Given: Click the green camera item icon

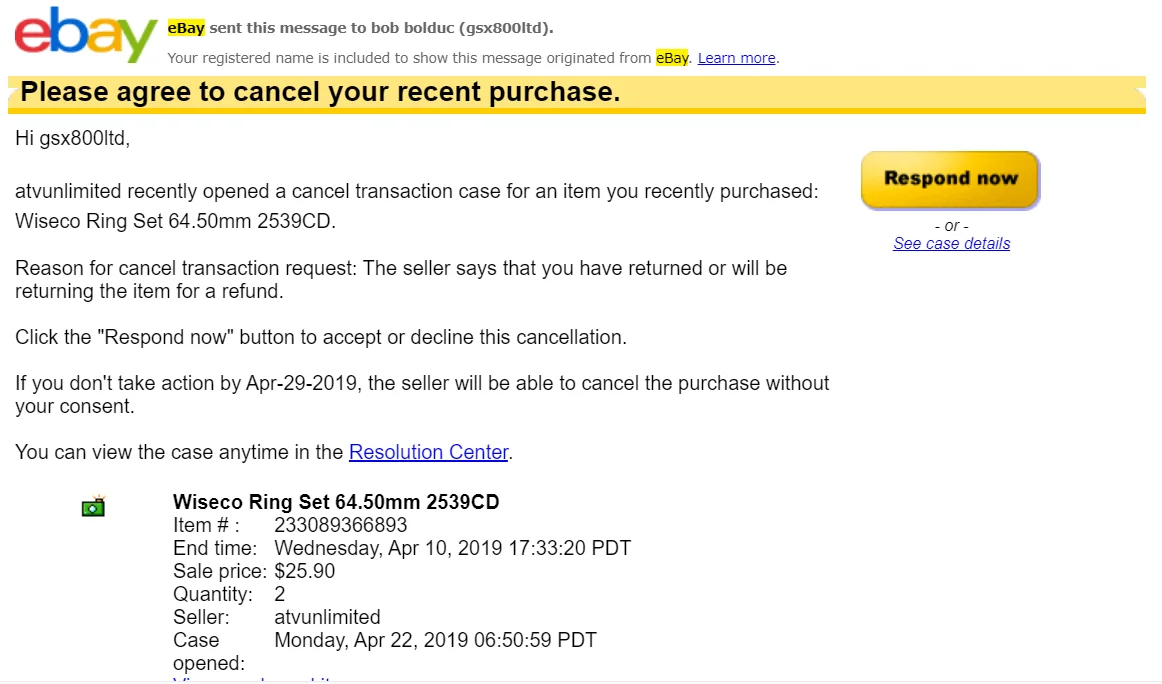Looking at the screenshot, I should [x=93, y=507].
